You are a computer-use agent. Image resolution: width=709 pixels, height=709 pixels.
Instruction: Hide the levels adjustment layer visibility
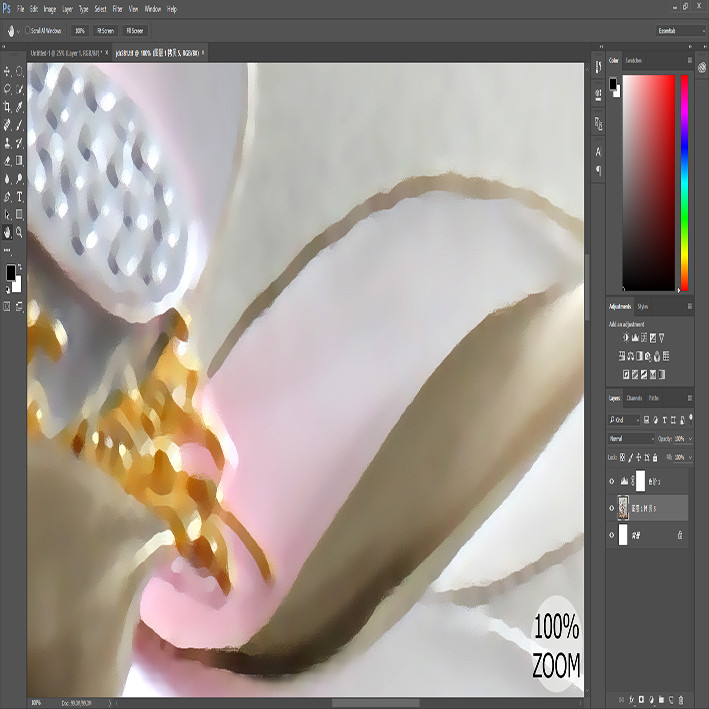(612, 481)
